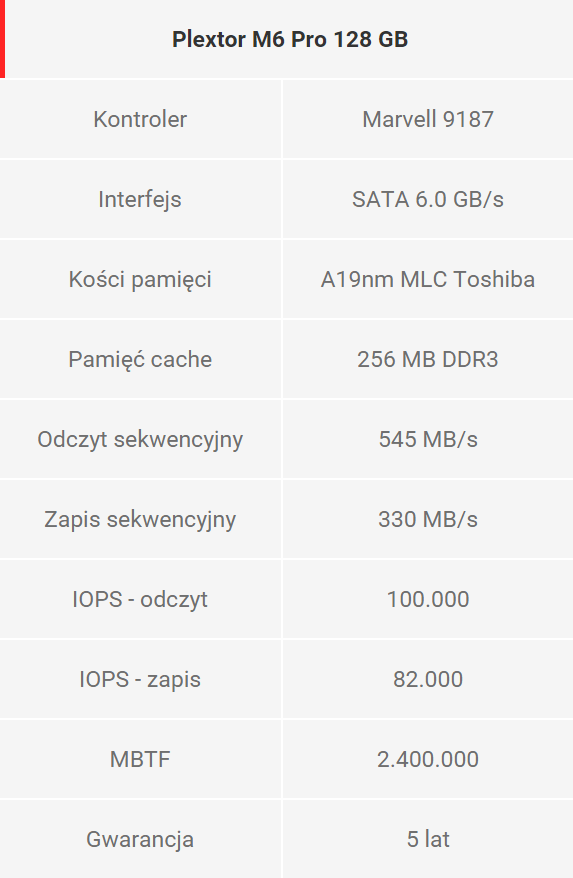
Task: Select the Kontroler label cell
Action: tap(140, 119)
